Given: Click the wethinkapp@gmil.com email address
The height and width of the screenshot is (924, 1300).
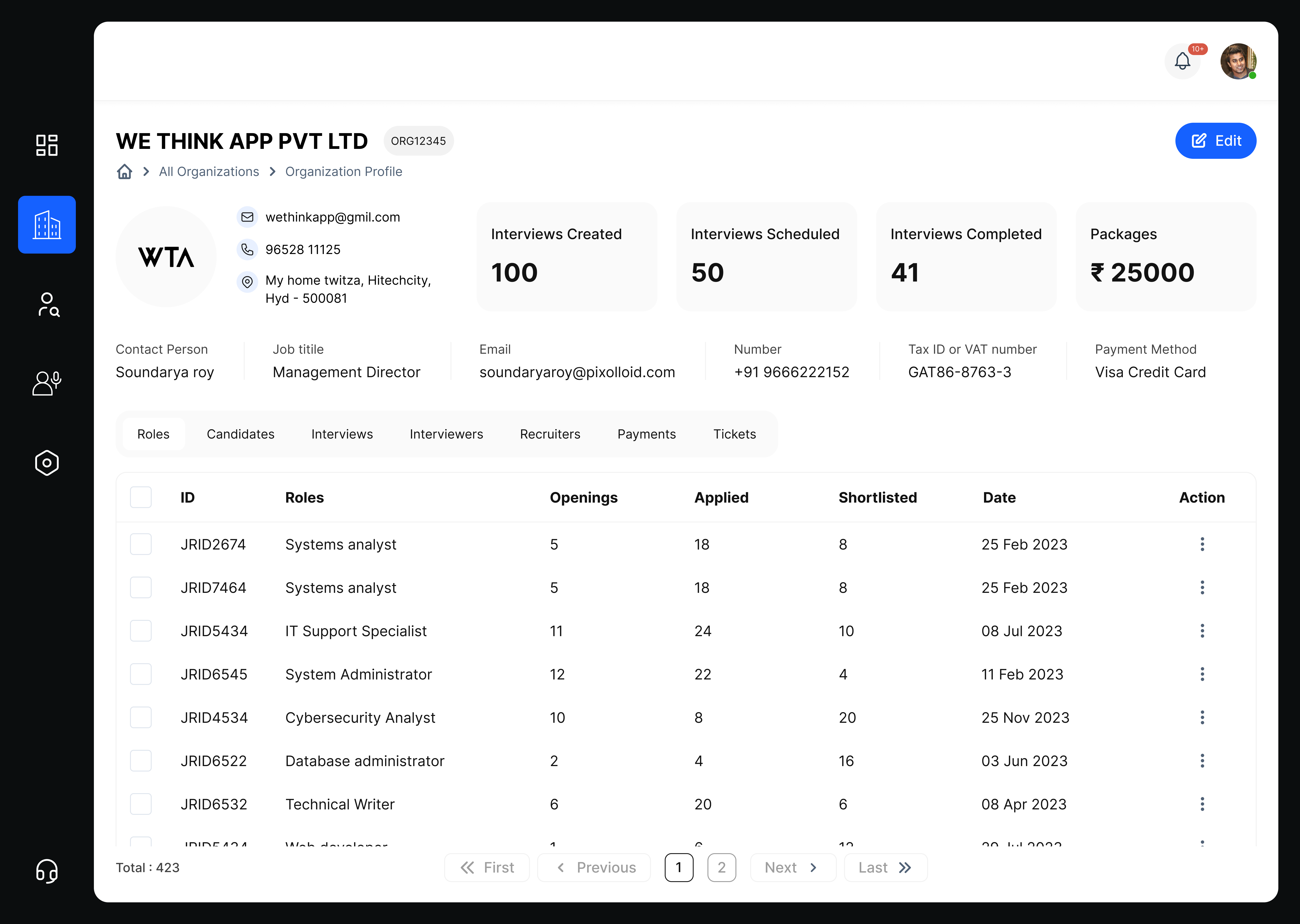Looking at the screenshot, I should [333, 217].
